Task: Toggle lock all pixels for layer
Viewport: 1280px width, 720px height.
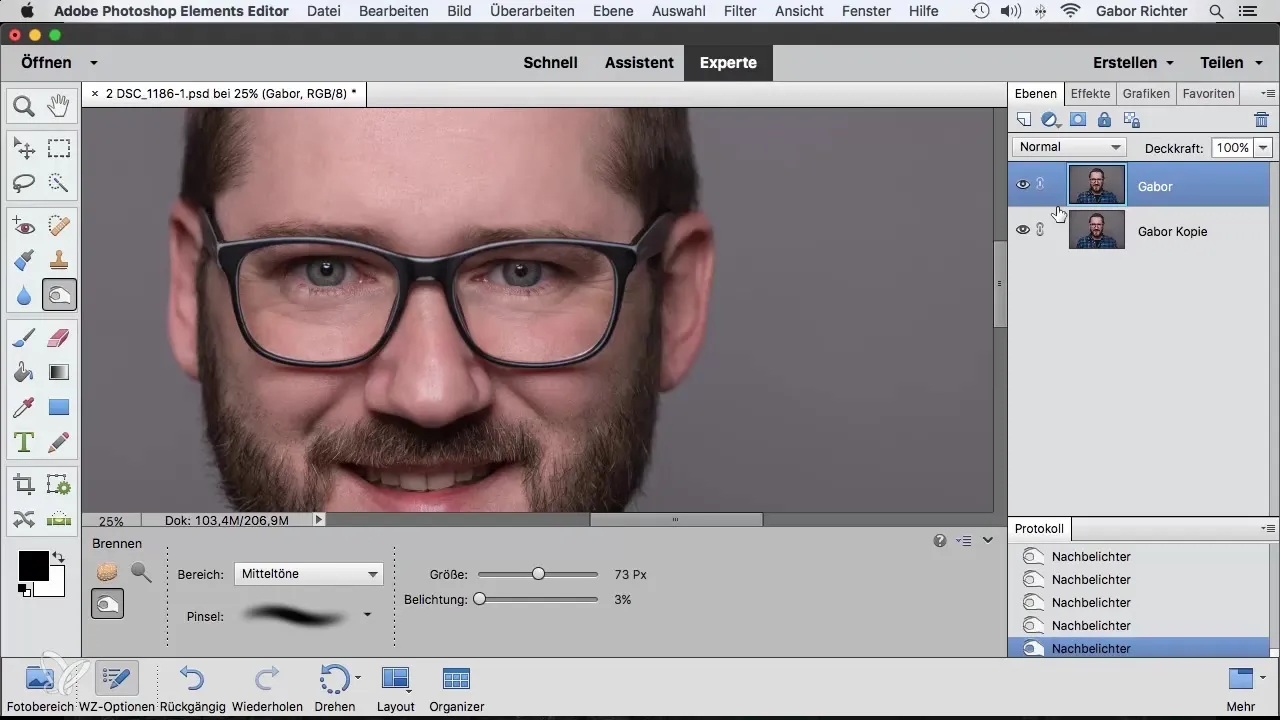Action: (1104, 120)
